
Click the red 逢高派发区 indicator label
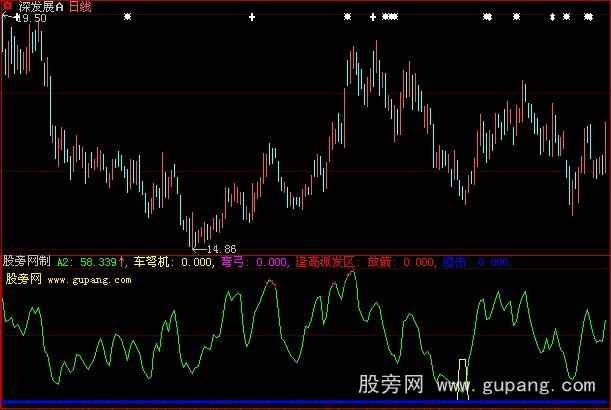pyautogui.click(x=324, y=262)
